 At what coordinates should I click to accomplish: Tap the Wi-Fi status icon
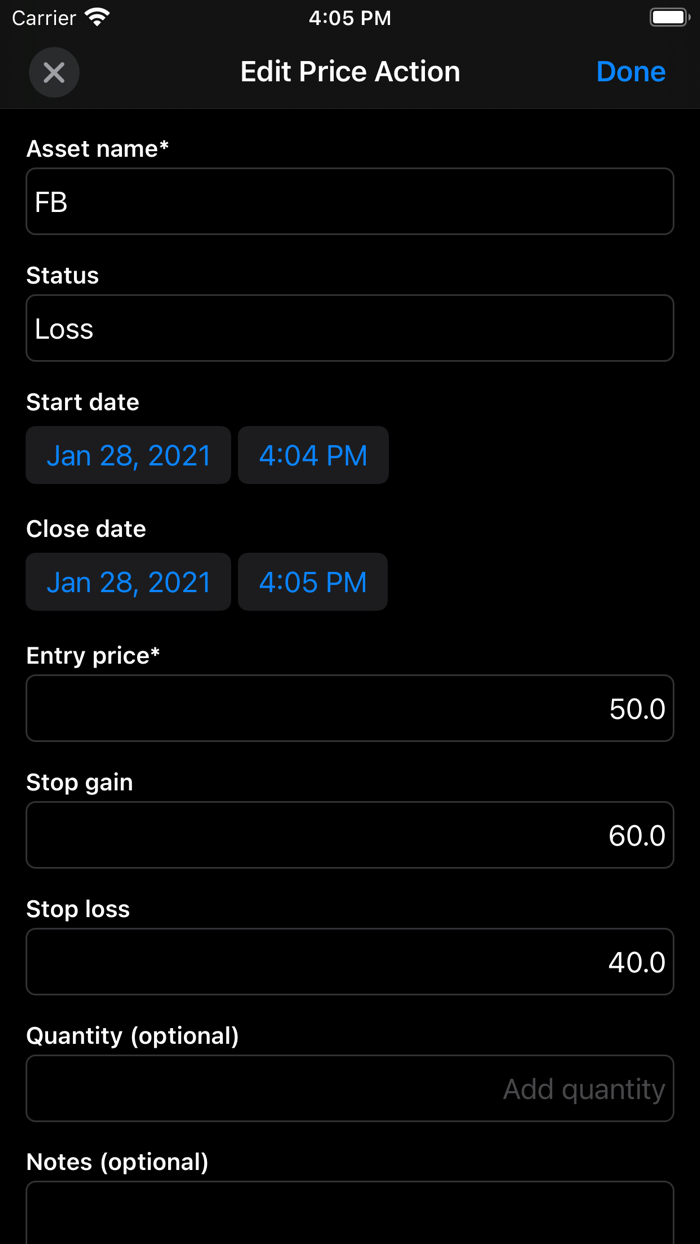click(x=95, y=17)
